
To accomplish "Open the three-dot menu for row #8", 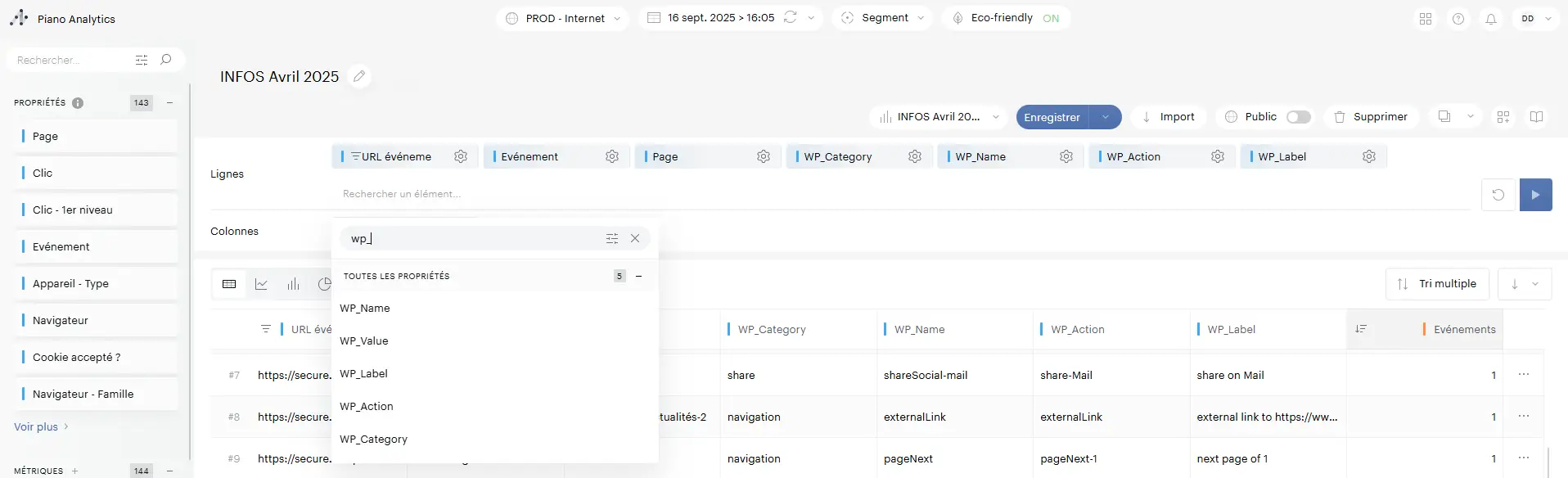I will (1524, 417).
